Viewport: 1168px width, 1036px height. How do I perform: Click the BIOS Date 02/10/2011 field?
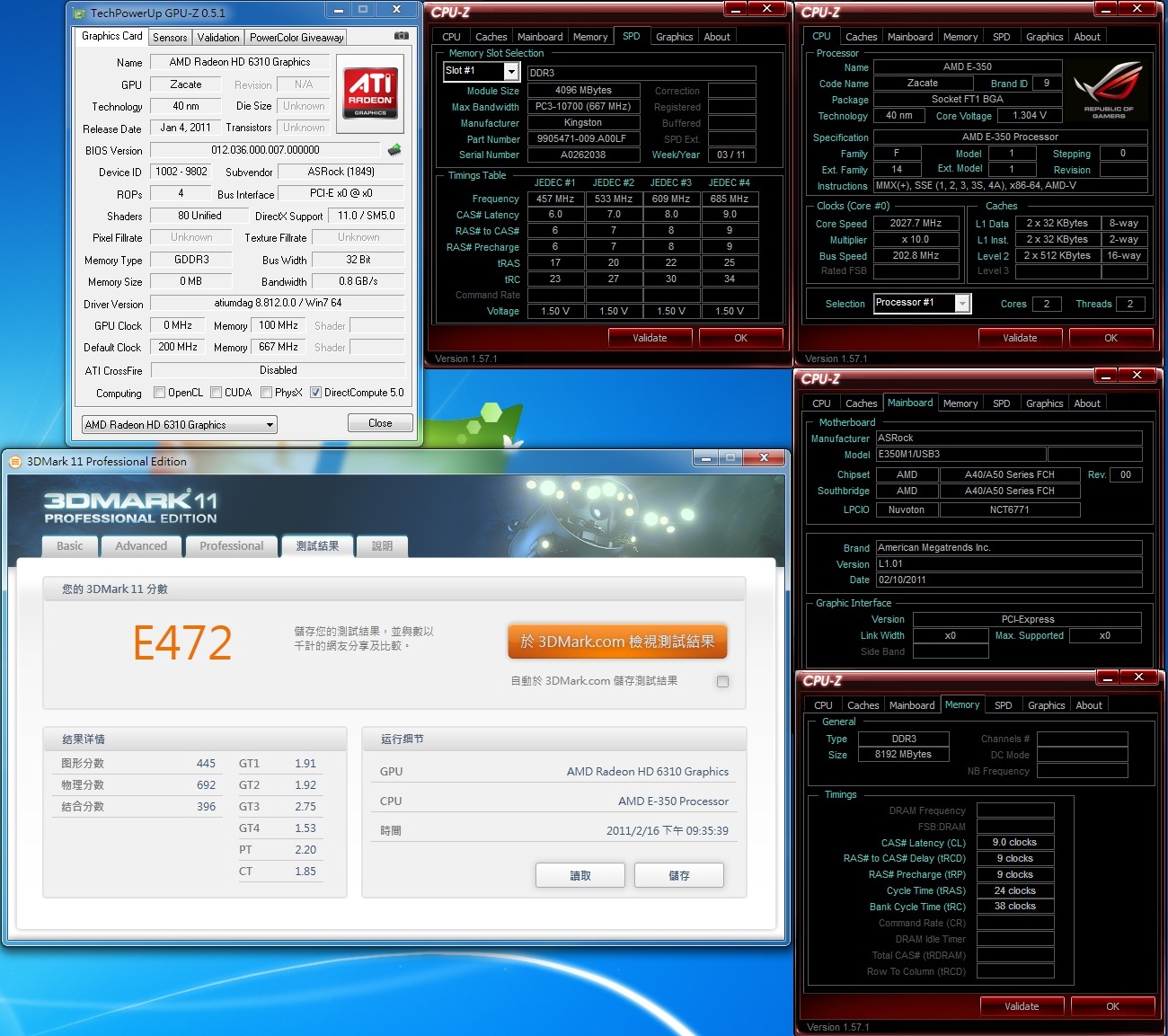tap(1009, 580)
